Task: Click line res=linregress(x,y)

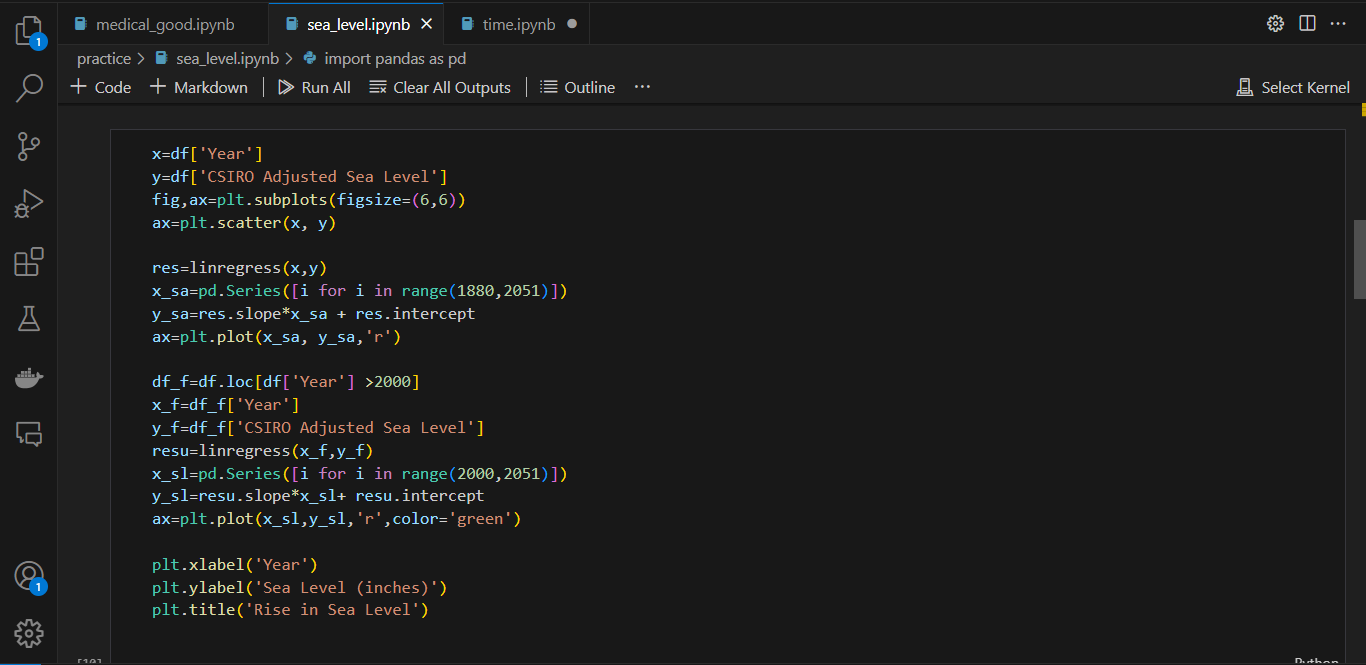Action: pos(240,267)
